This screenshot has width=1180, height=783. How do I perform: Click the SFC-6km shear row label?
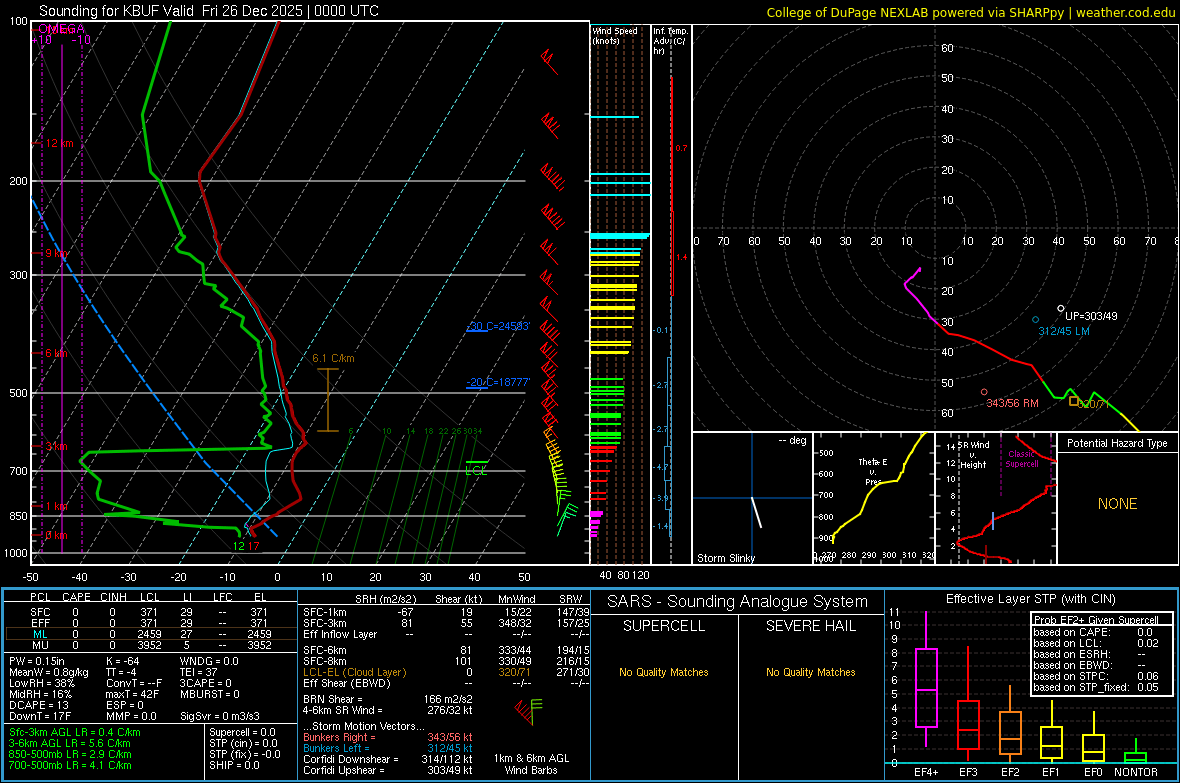click(x=325, y=650)
